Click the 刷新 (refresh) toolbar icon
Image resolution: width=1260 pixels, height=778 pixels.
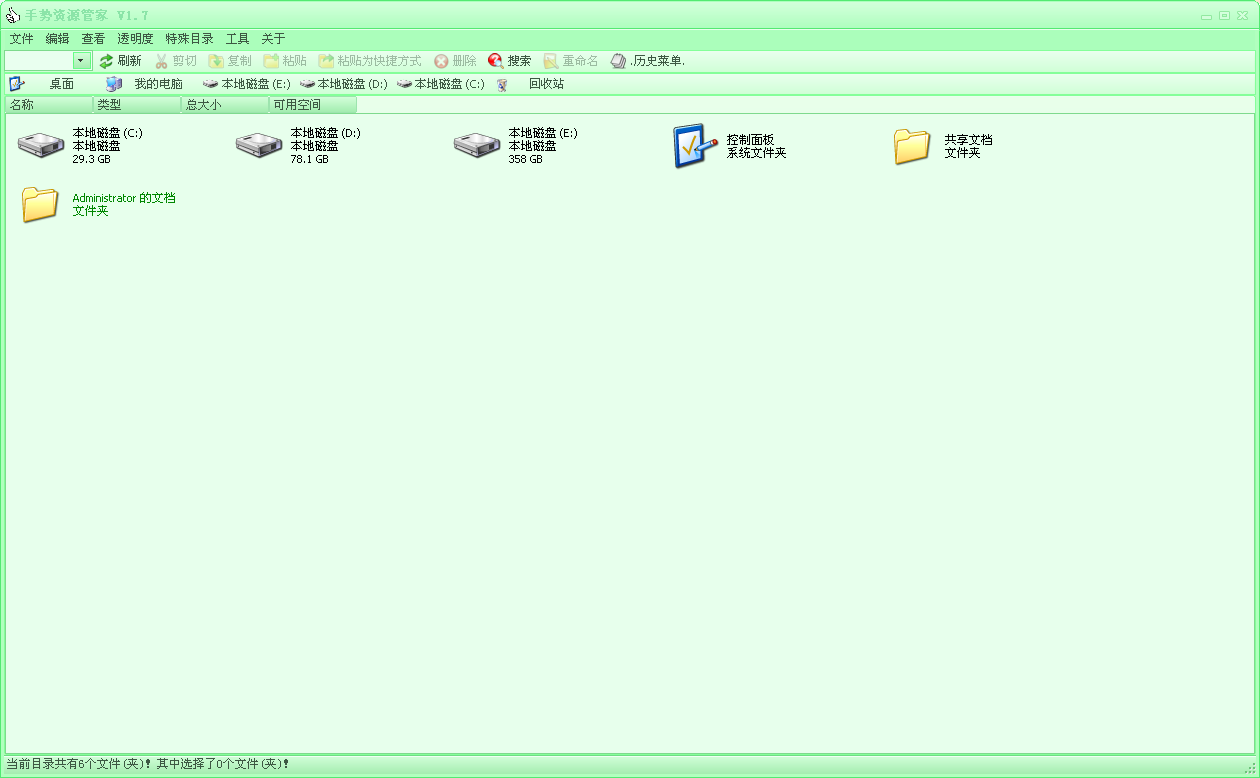coord(106,61)
